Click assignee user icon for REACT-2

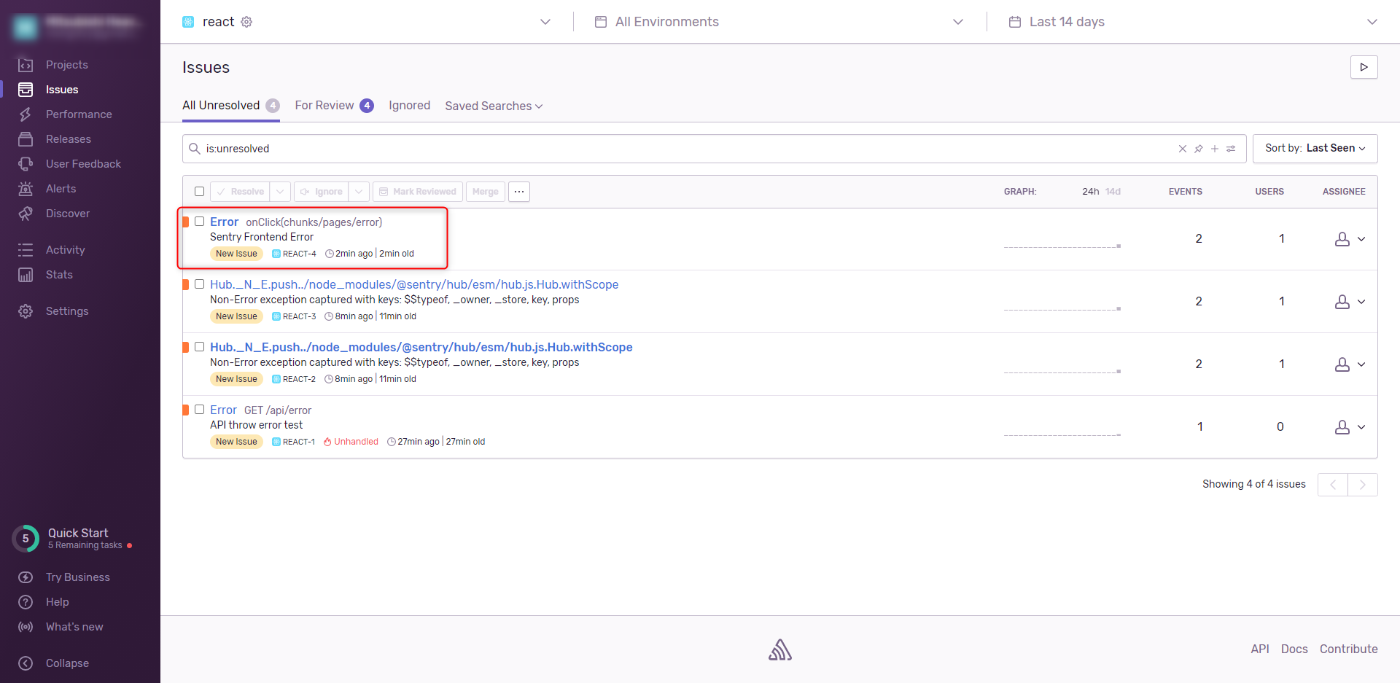[x=1342, y=364]
